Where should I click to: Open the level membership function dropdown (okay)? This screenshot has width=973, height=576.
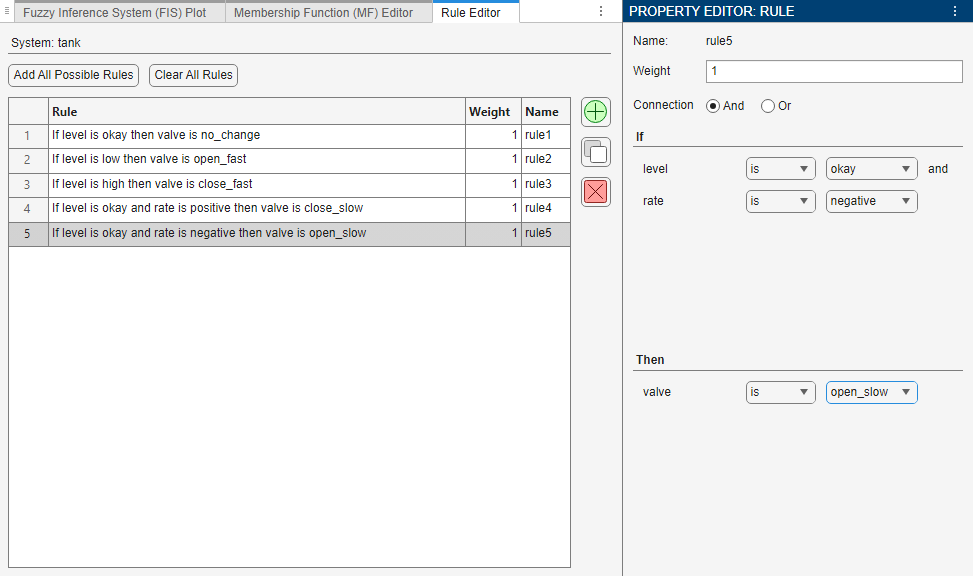pos(871,169)
